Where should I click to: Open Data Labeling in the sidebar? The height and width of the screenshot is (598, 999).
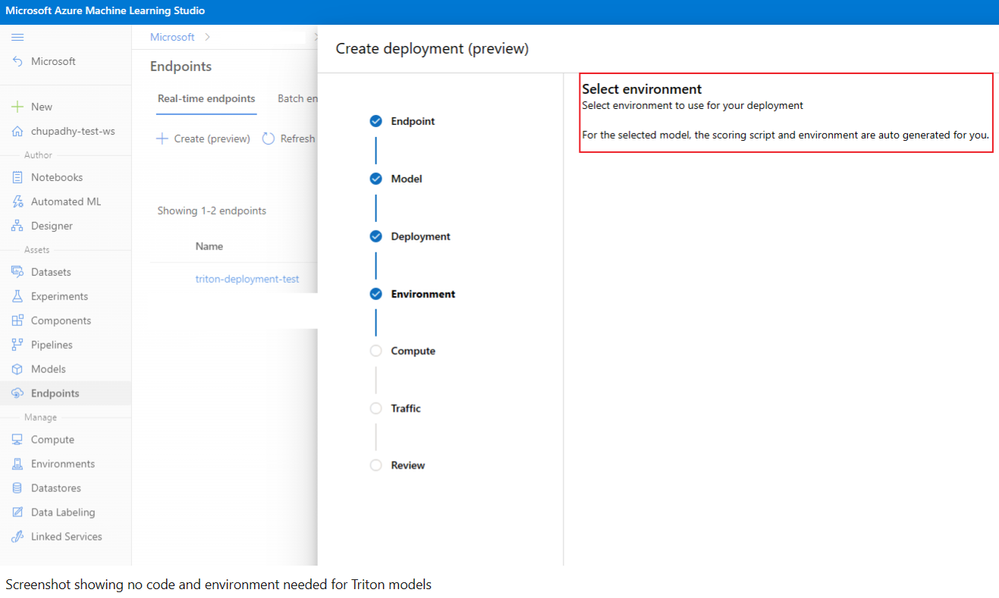coord(63,512)
